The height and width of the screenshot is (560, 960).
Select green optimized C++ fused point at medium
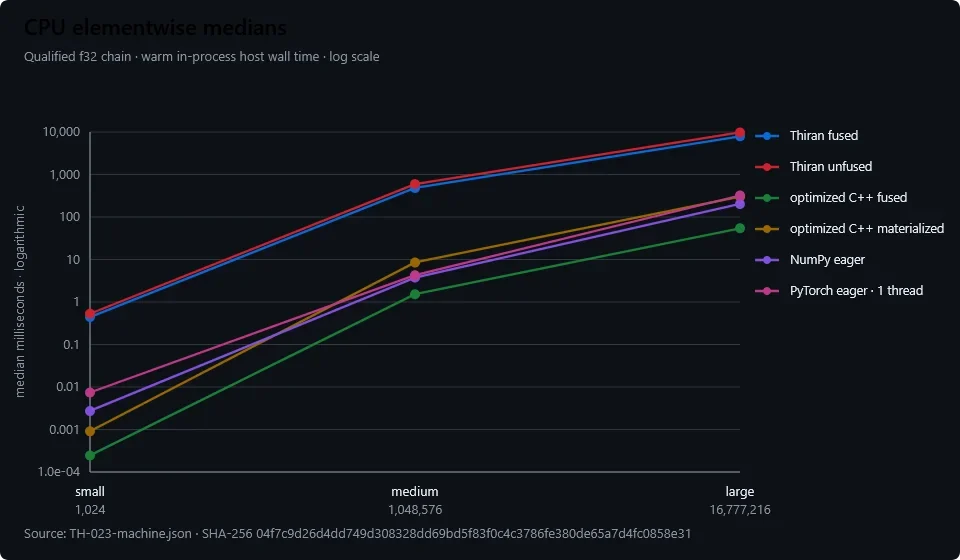pyautogui.click(x=415, y=294)
